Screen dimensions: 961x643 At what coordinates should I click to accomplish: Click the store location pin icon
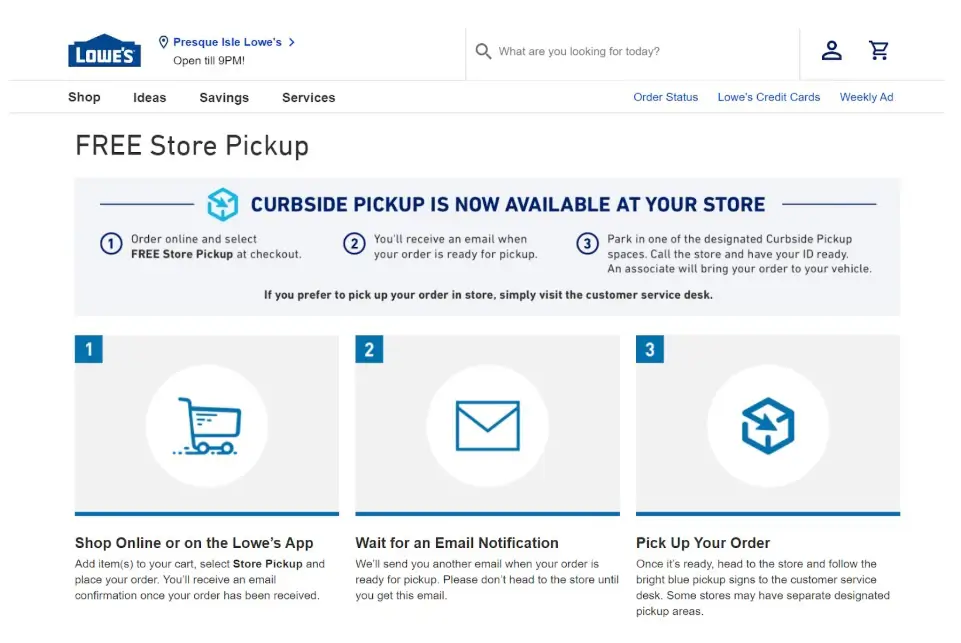(x=163, y=42)
